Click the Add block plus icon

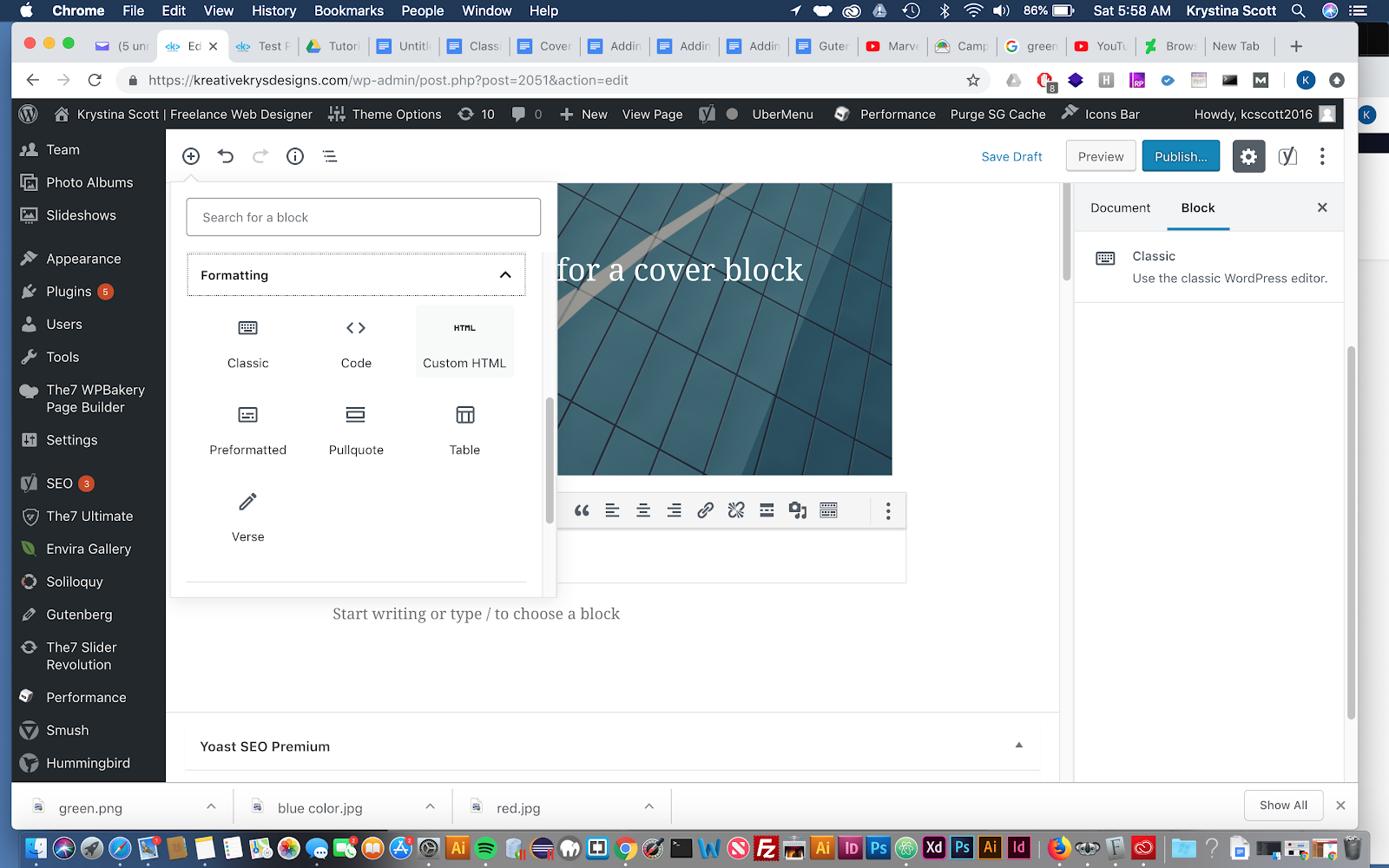pyautogui.click(x=191, y=156)
